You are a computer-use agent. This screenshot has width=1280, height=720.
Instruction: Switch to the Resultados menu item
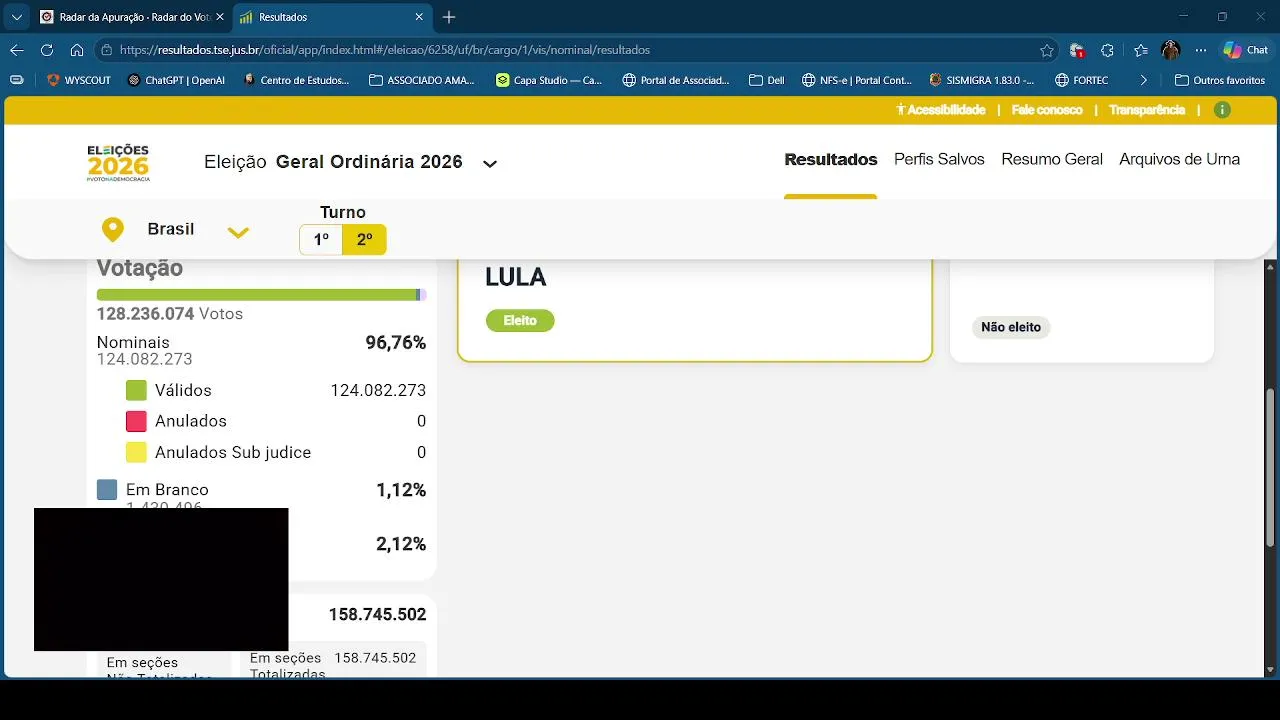831,159
